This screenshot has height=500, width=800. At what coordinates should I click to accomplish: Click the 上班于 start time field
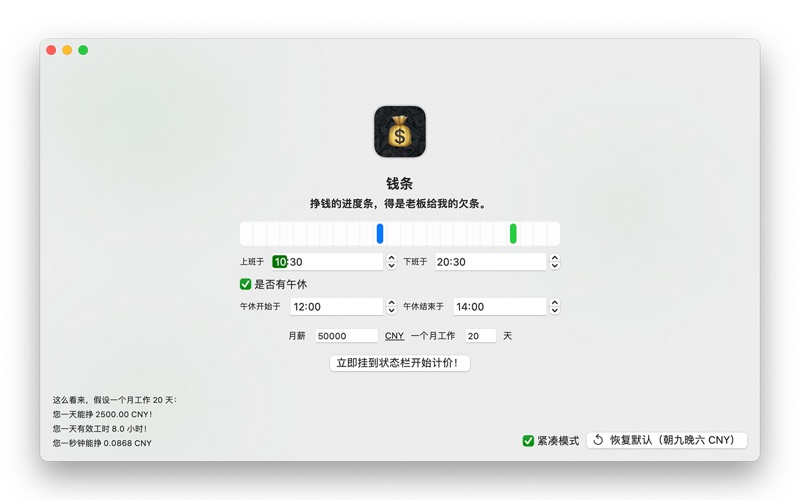coord(330,262)
